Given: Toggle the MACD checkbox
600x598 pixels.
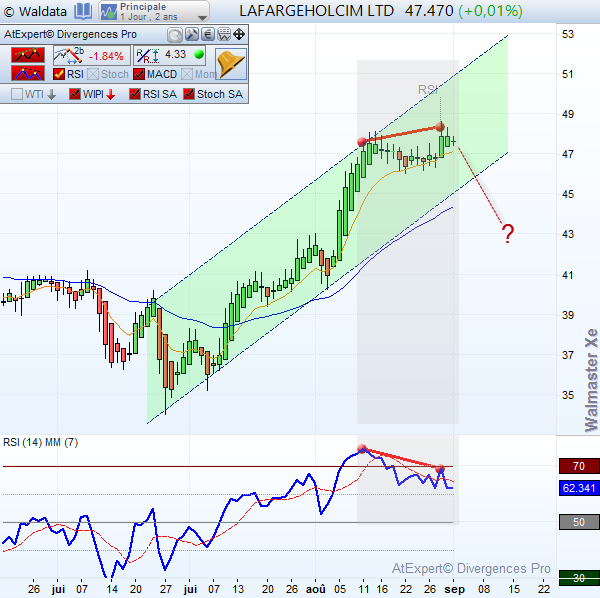Looking at the screenshot, I should [x=139, y=74].
